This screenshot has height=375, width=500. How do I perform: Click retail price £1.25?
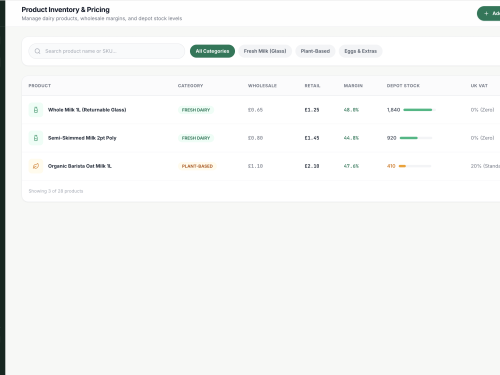click(312, 110)
